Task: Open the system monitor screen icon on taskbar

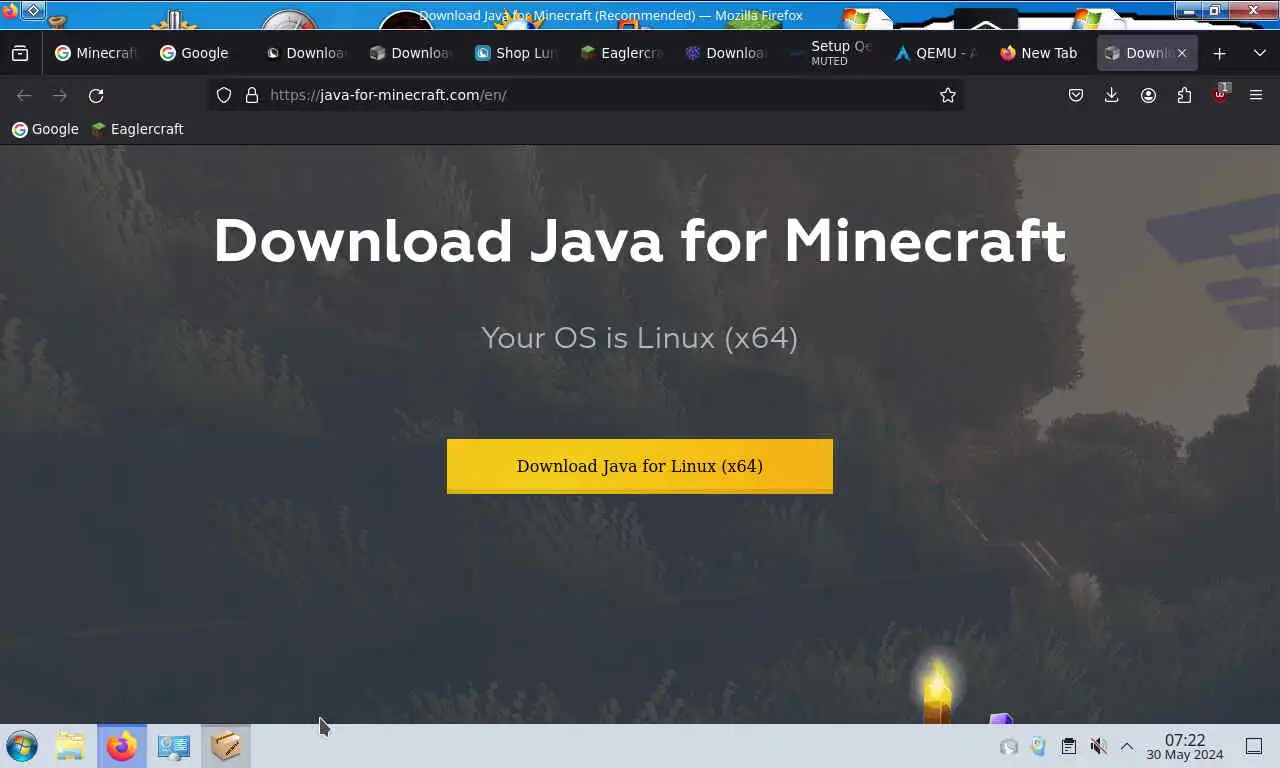Action: point(174,746)
